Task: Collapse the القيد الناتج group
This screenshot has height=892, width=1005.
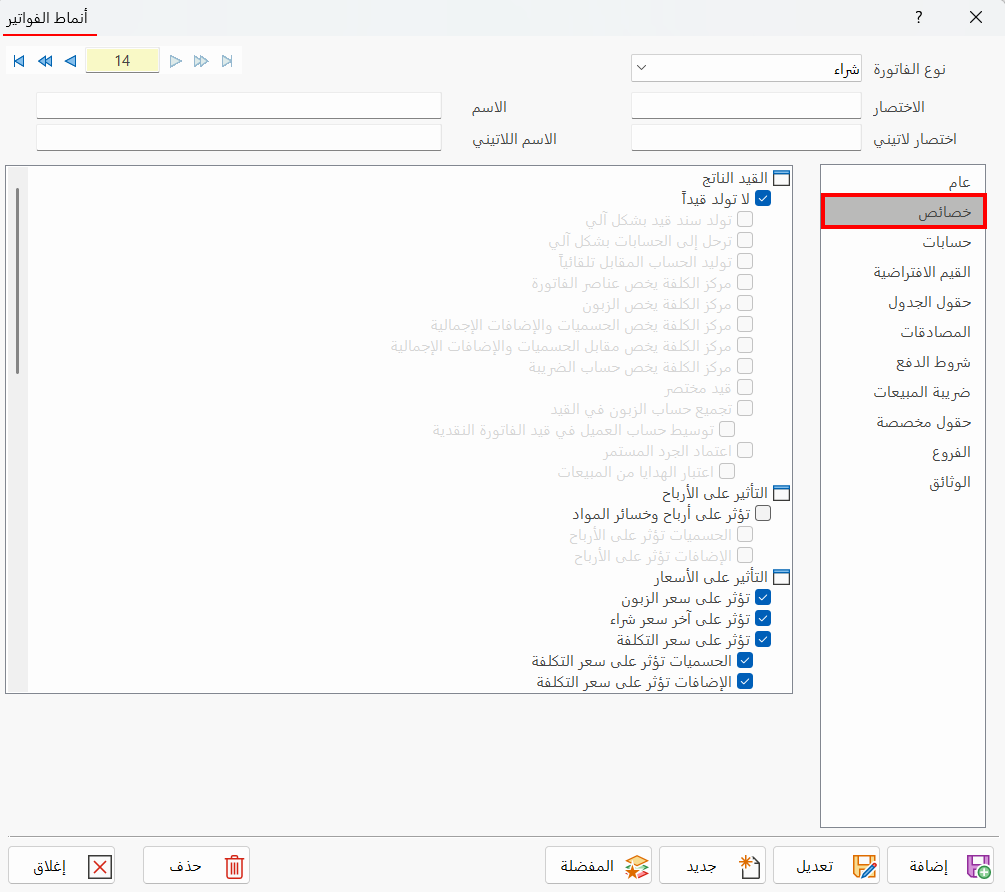Action: pyautogui.click(x=781, y=178)
